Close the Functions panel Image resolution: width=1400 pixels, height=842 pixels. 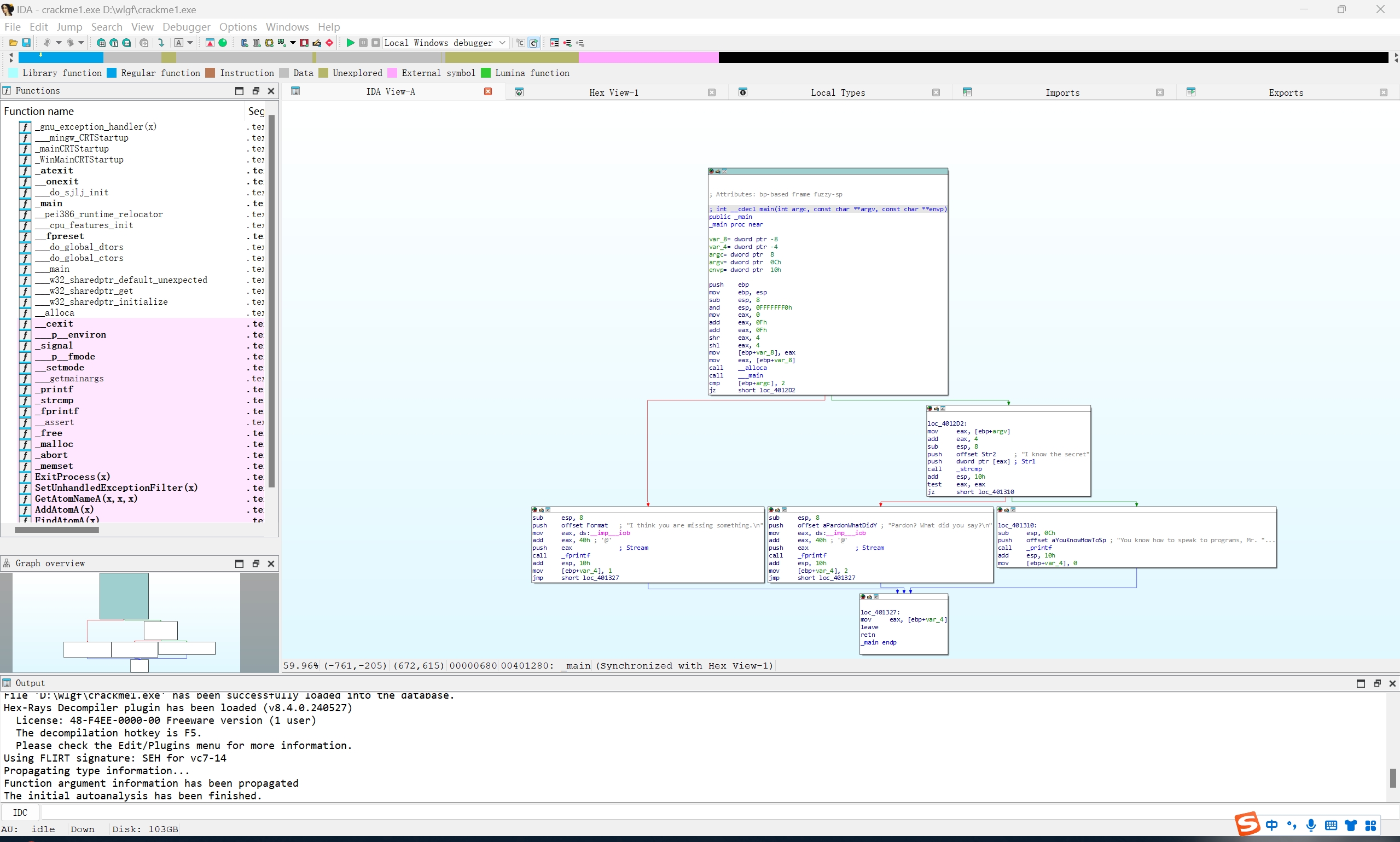[271, 91]
